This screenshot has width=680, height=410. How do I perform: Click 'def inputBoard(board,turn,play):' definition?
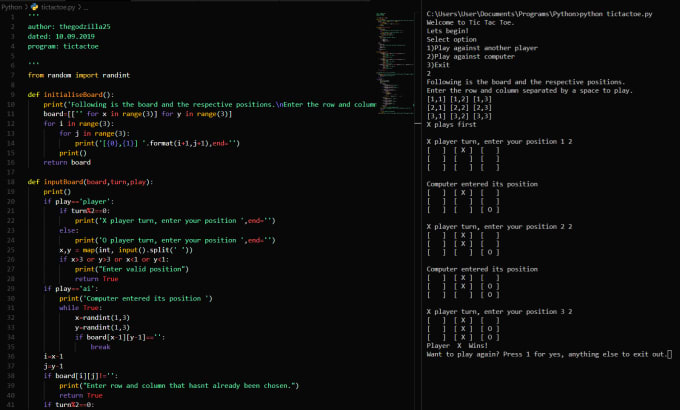click(90, 182)
